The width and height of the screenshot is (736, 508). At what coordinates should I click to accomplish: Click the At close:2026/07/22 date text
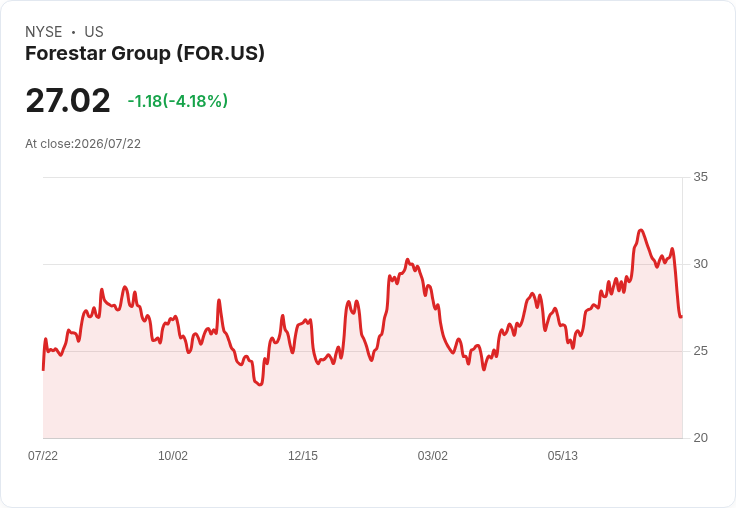tap(83, 144)
